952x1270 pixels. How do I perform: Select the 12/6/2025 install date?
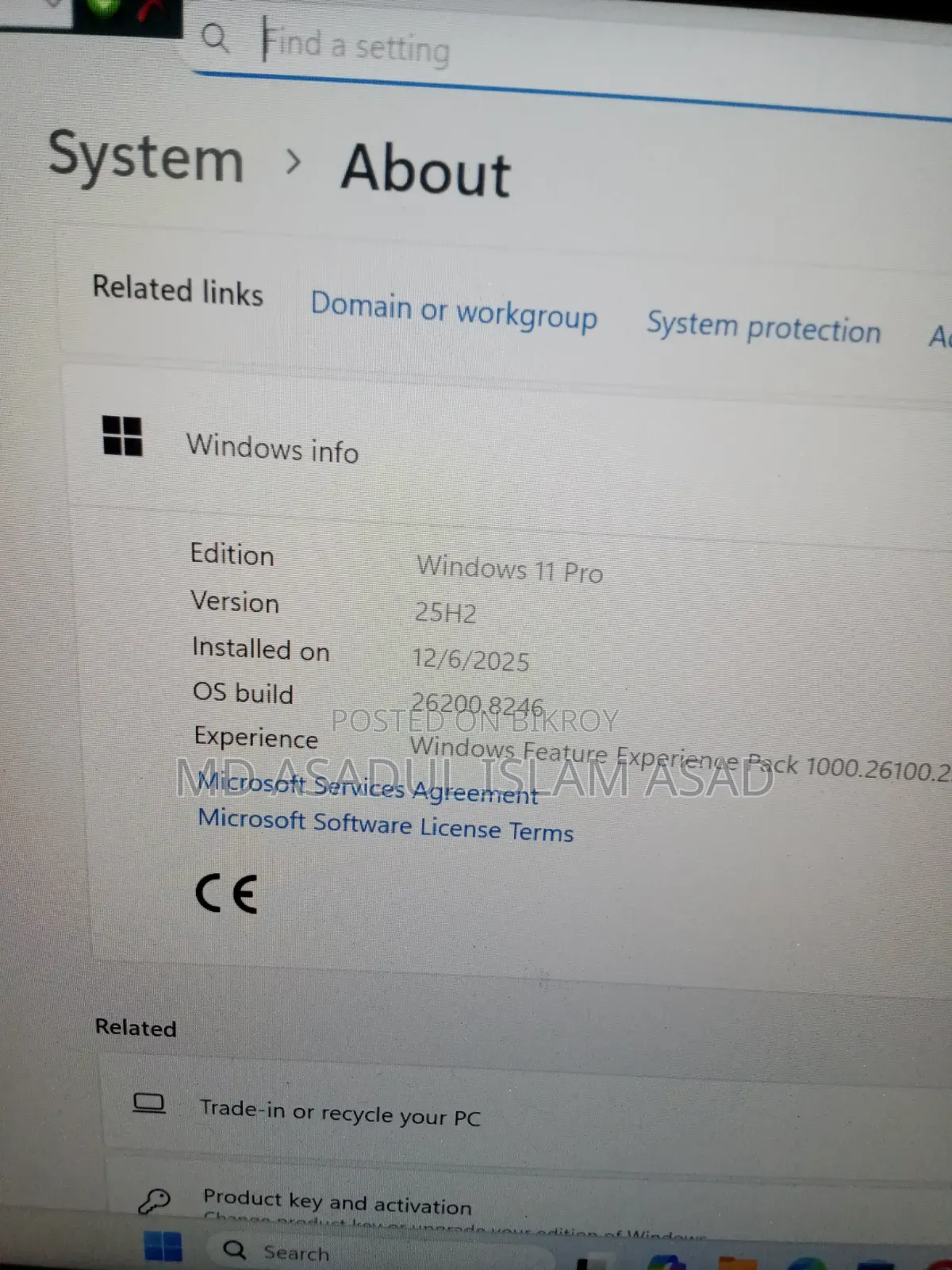[x=470, y=660]
